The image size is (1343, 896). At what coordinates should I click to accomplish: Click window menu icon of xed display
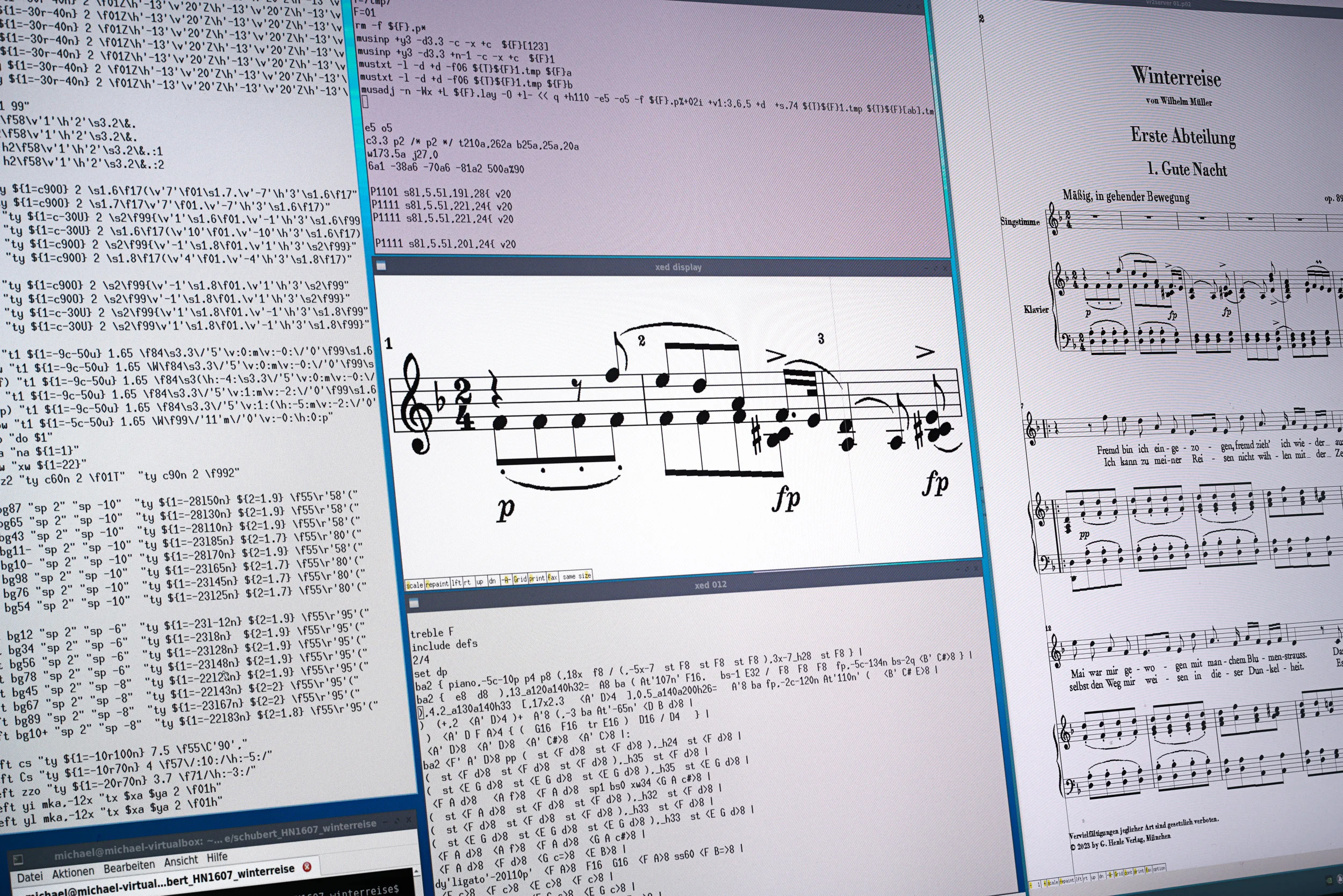pyautogui.click(x=381, y=266)
